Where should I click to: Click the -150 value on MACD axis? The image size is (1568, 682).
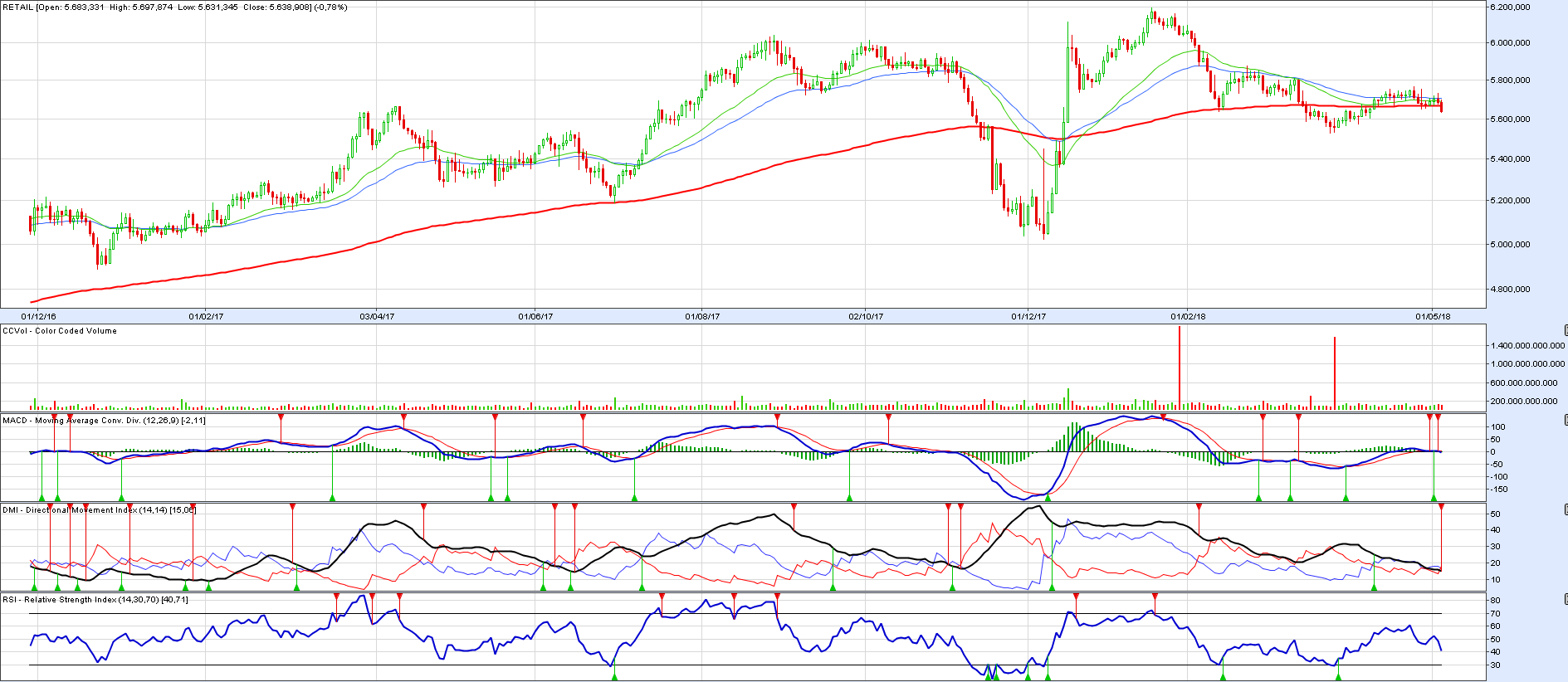pyautogui.click(x=1499, y=489)
